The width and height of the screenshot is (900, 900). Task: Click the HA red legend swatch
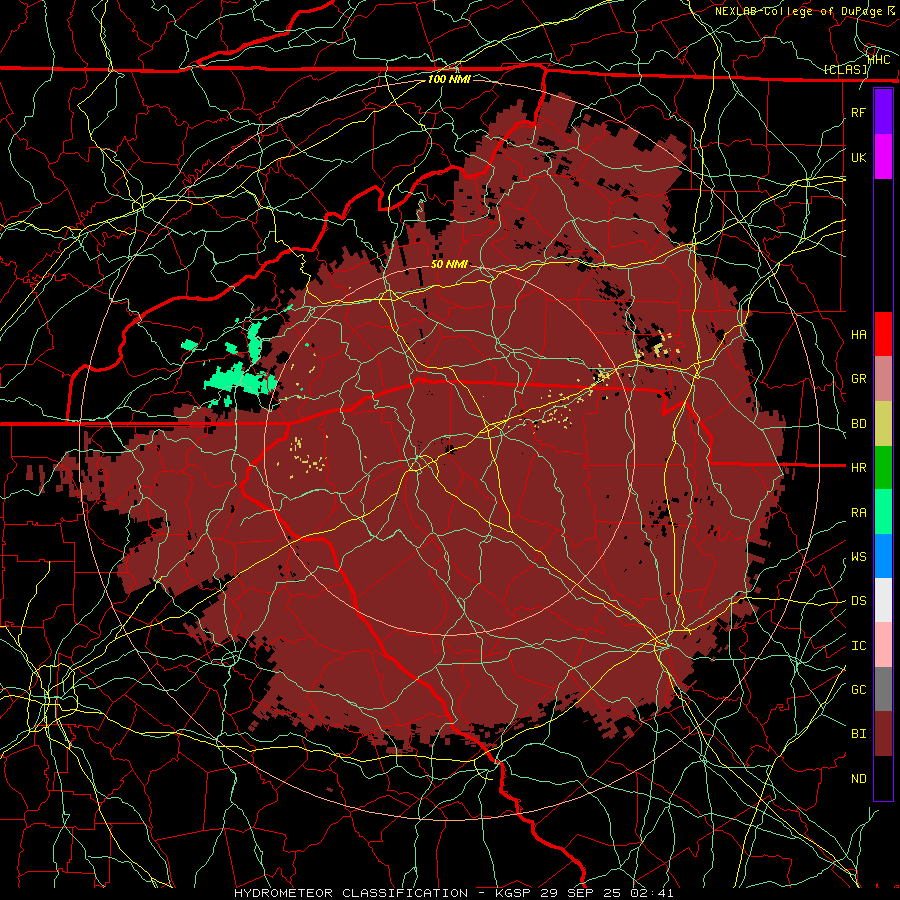point(883,334)
